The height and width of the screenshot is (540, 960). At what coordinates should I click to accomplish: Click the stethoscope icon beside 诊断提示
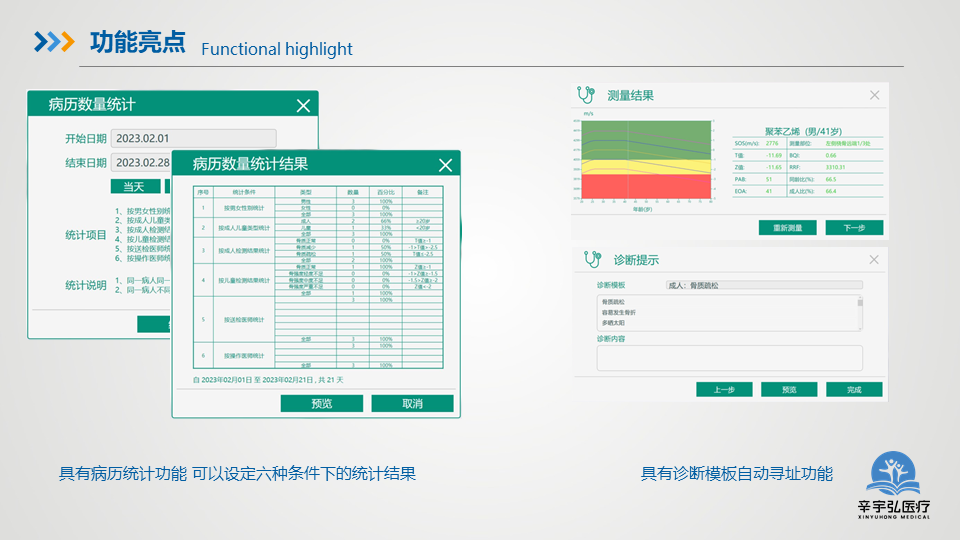pyautogui.click(x=591, y=260)
